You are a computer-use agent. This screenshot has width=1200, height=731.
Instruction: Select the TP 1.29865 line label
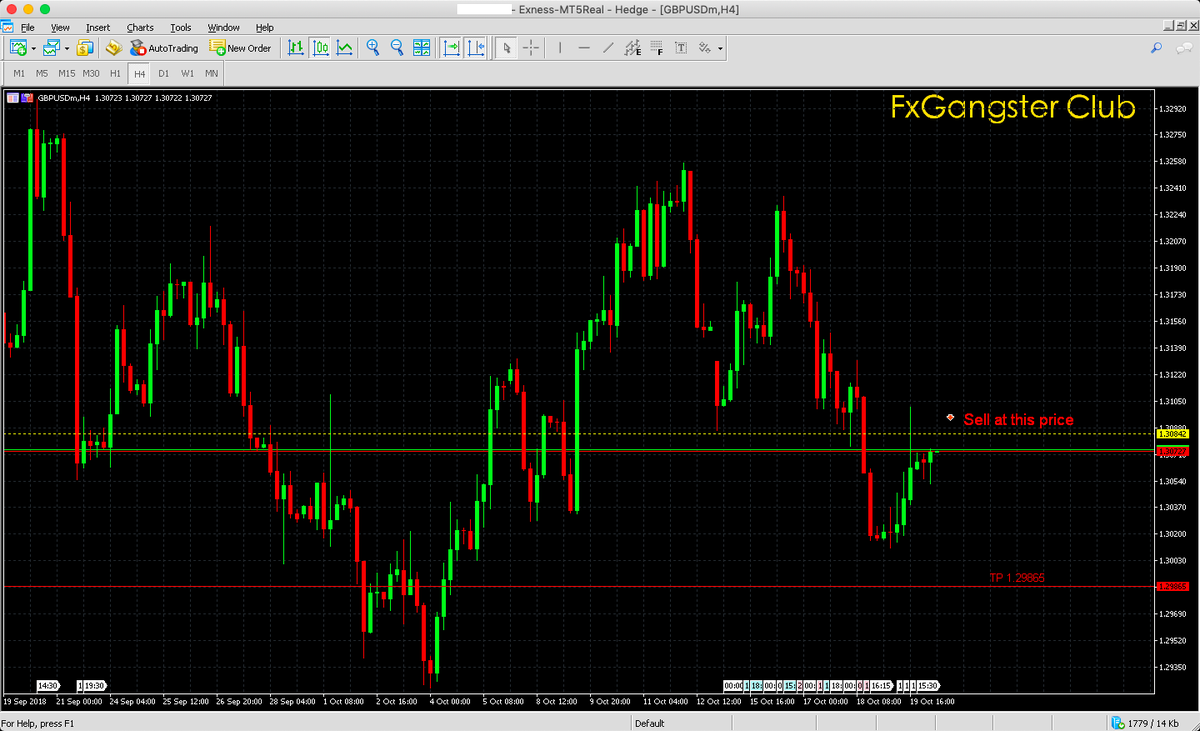pyautogui.click(x=1017, y=578)
